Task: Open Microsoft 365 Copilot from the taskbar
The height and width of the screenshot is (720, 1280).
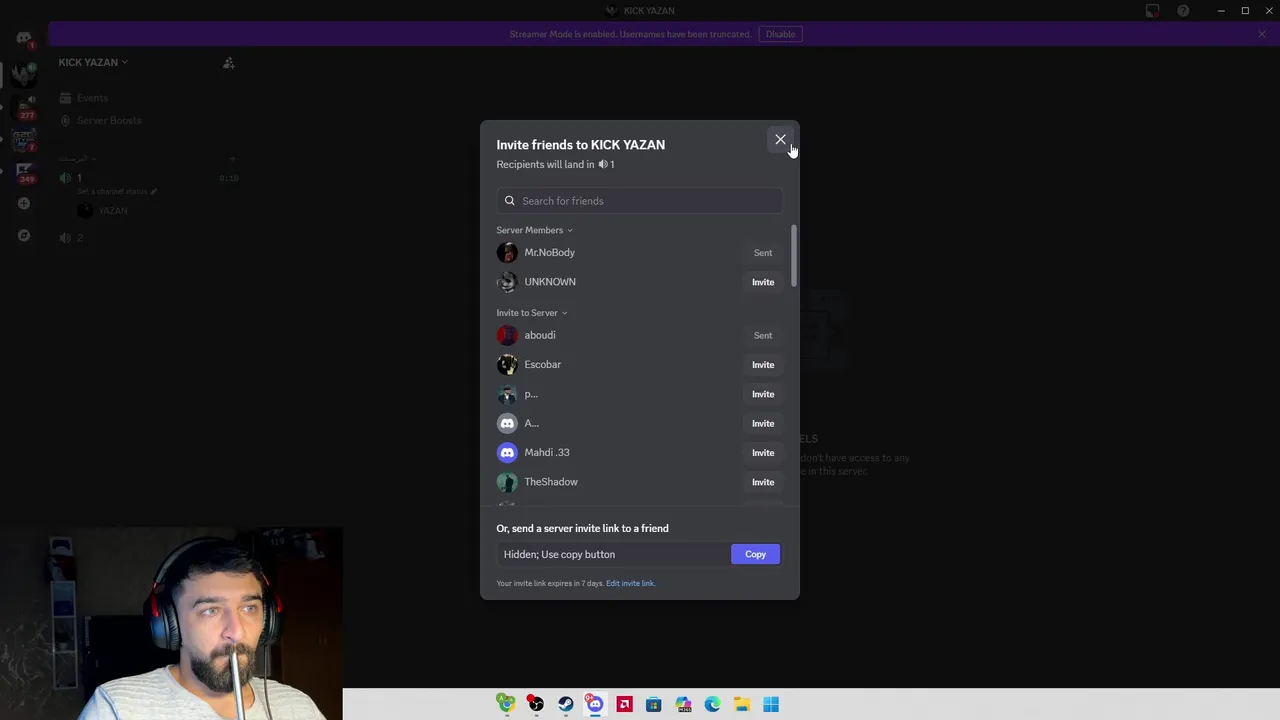Action: click(x=683, y=705)
